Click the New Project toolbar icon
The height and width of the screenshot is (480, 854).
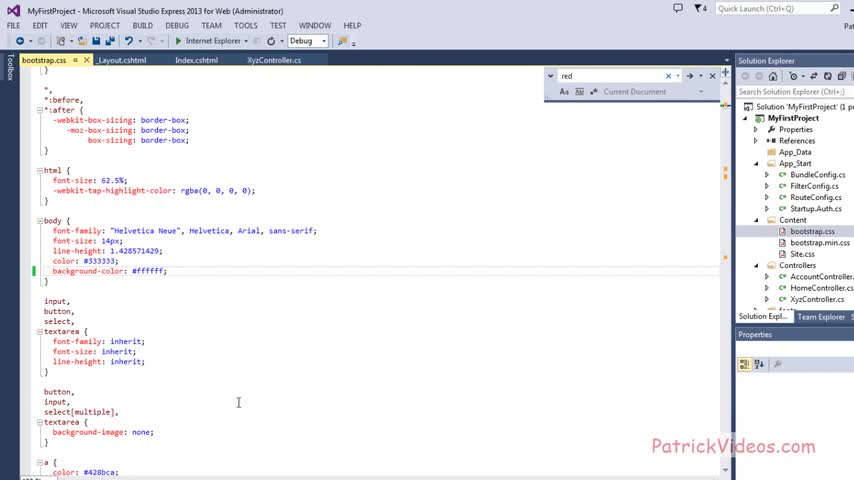61,41
